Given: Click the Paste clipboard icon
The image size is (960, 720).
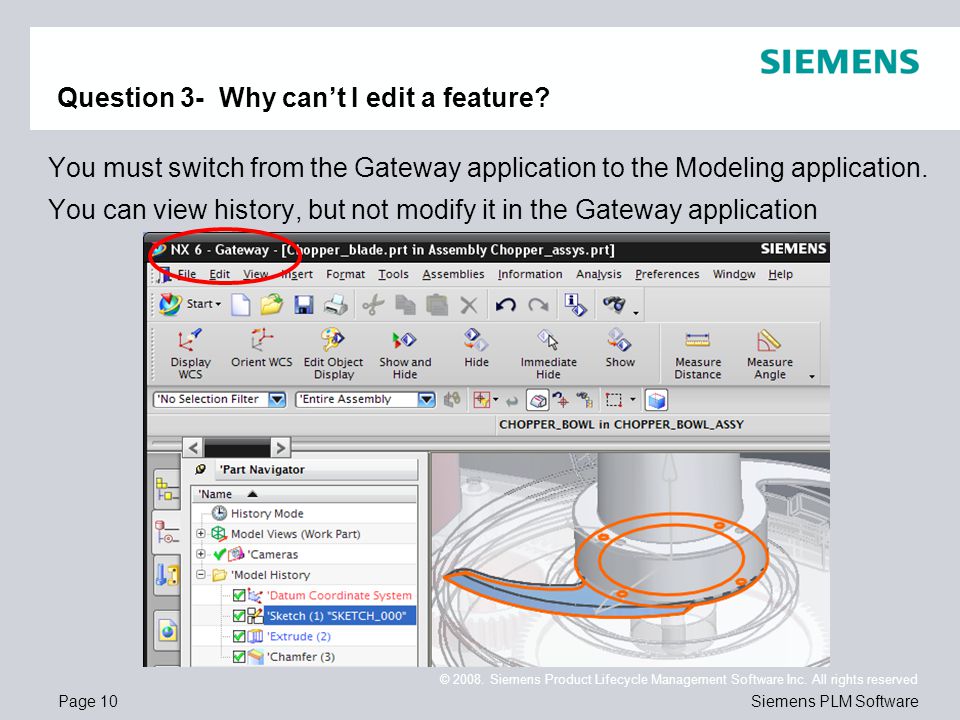Looking at the screenshot, I should pos(437,304).
